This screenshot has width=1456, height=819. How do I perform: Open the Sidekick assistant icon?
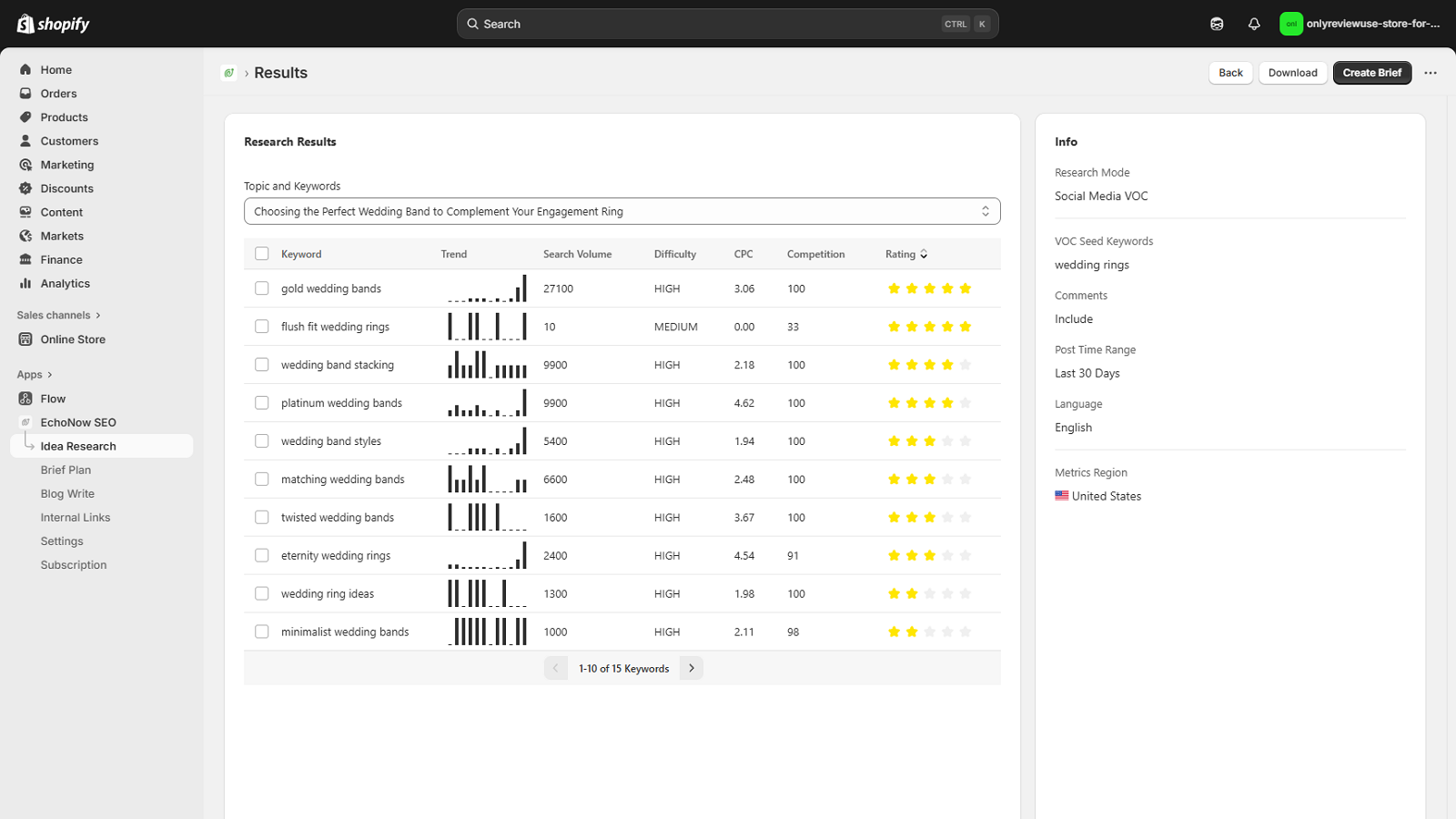(x=1217, y=24)
